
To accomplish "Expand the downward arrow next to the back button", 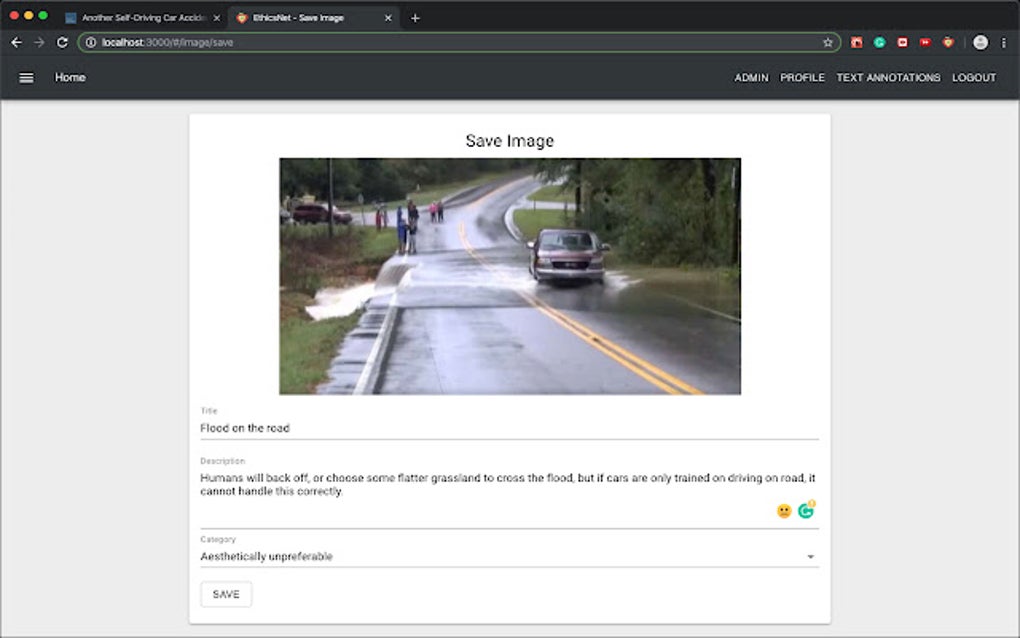I will tap(37, 42).
